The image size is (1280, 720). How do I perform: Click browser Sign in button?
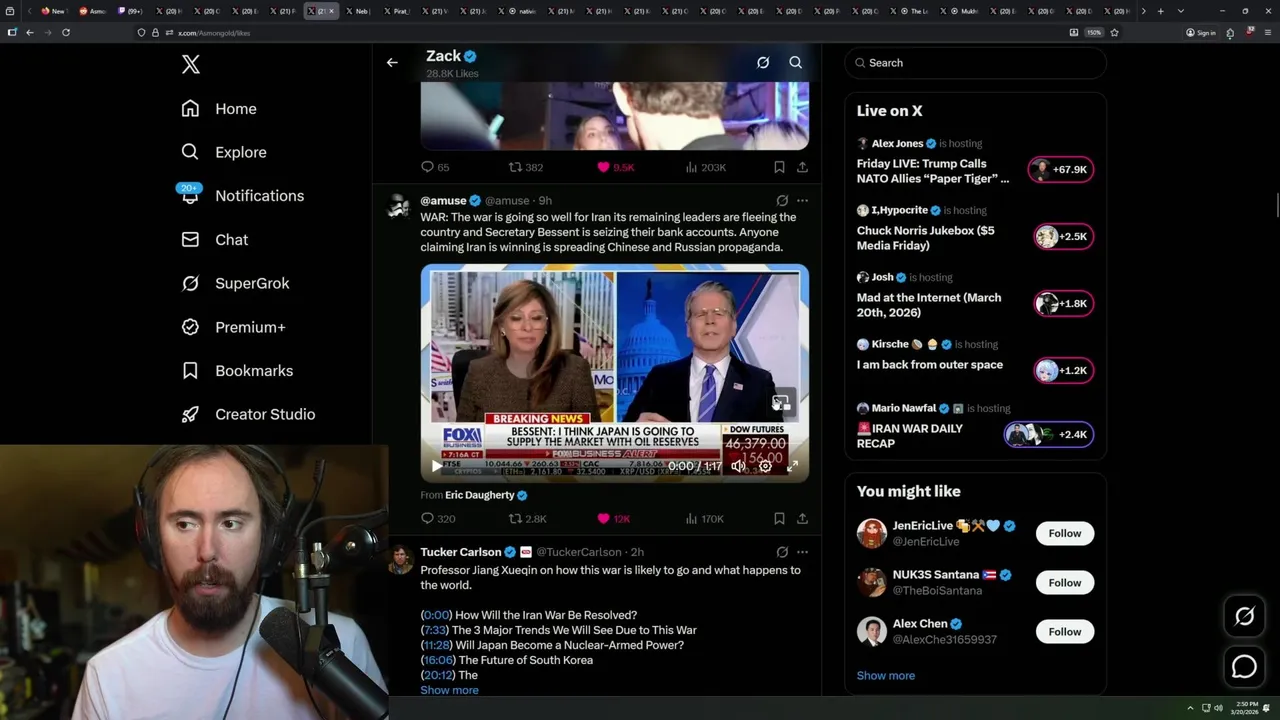[x=1201, y=32]
